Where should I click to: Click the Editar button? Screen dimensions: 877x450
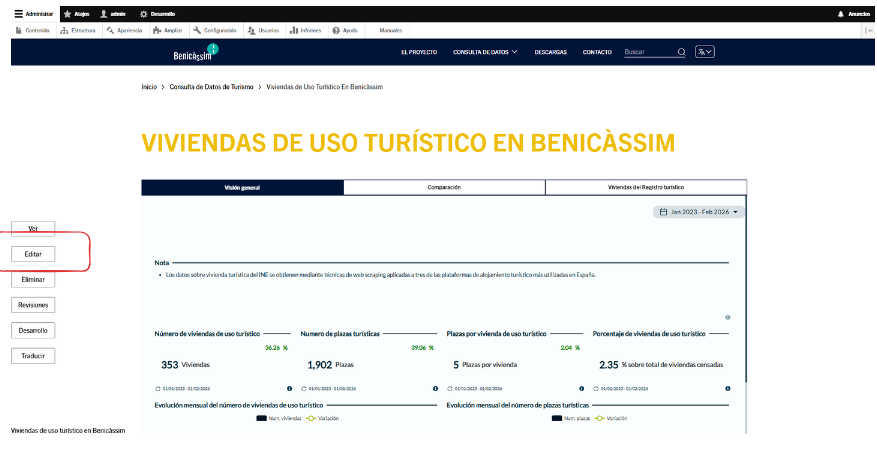coord(33,254)
